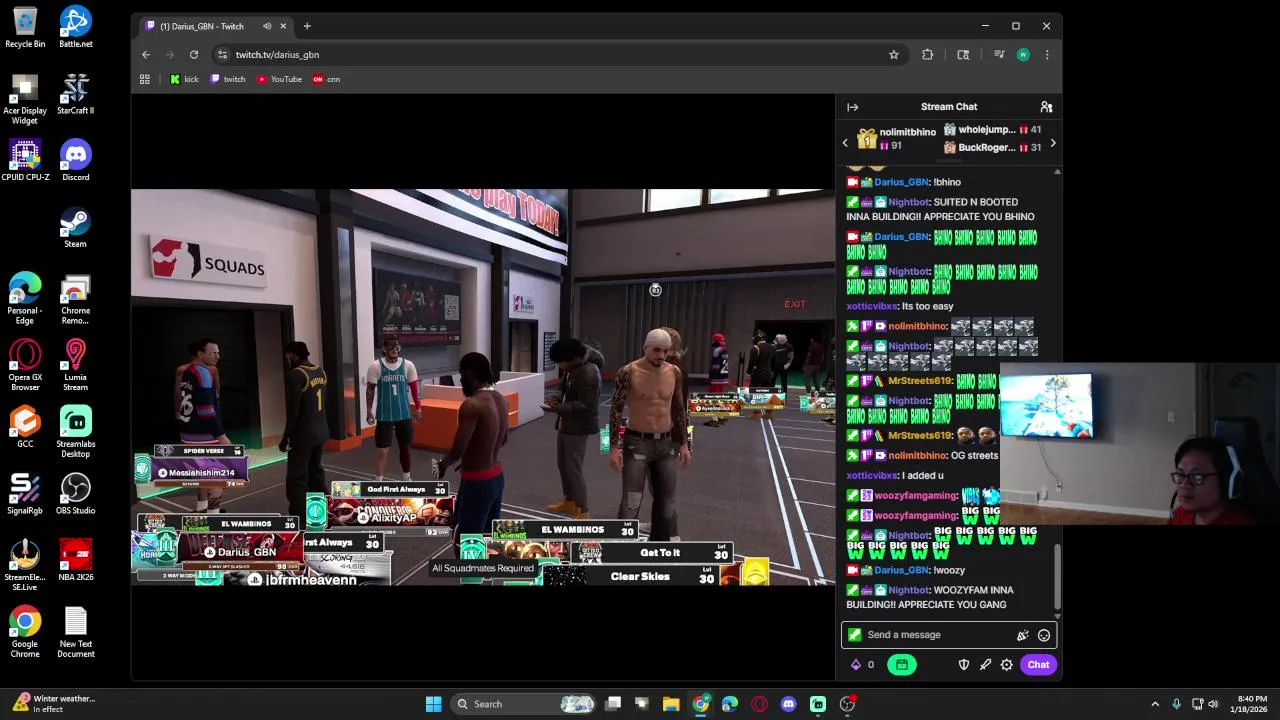Open the Chrome extensions puzzle icon
This screenshot has width=1280, height=720.
[x=927, y=55]
